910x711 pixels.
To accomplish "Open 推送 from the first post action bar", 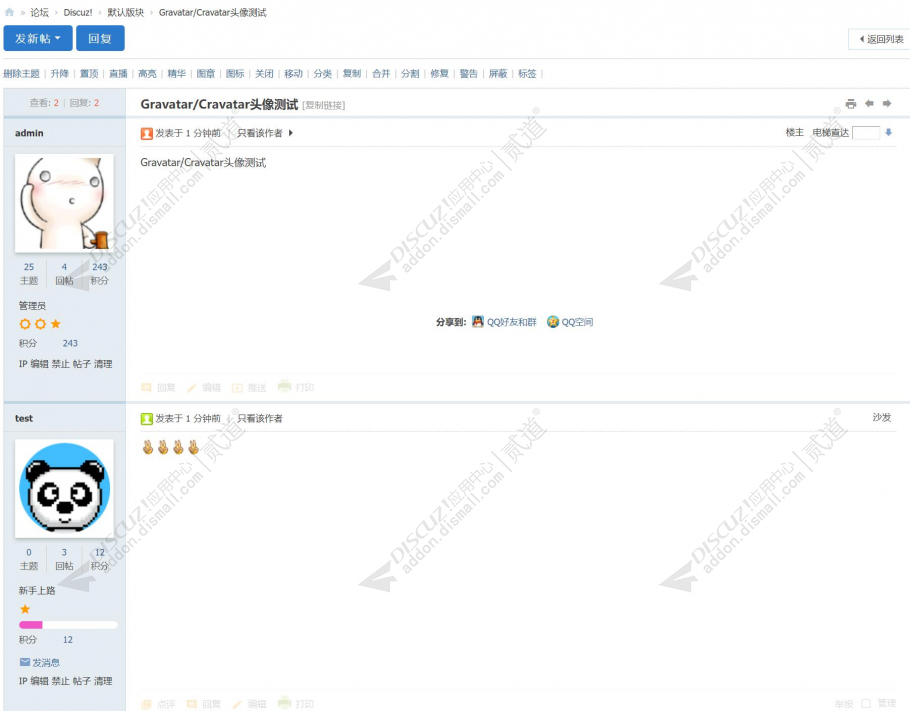I will (249, 386).
